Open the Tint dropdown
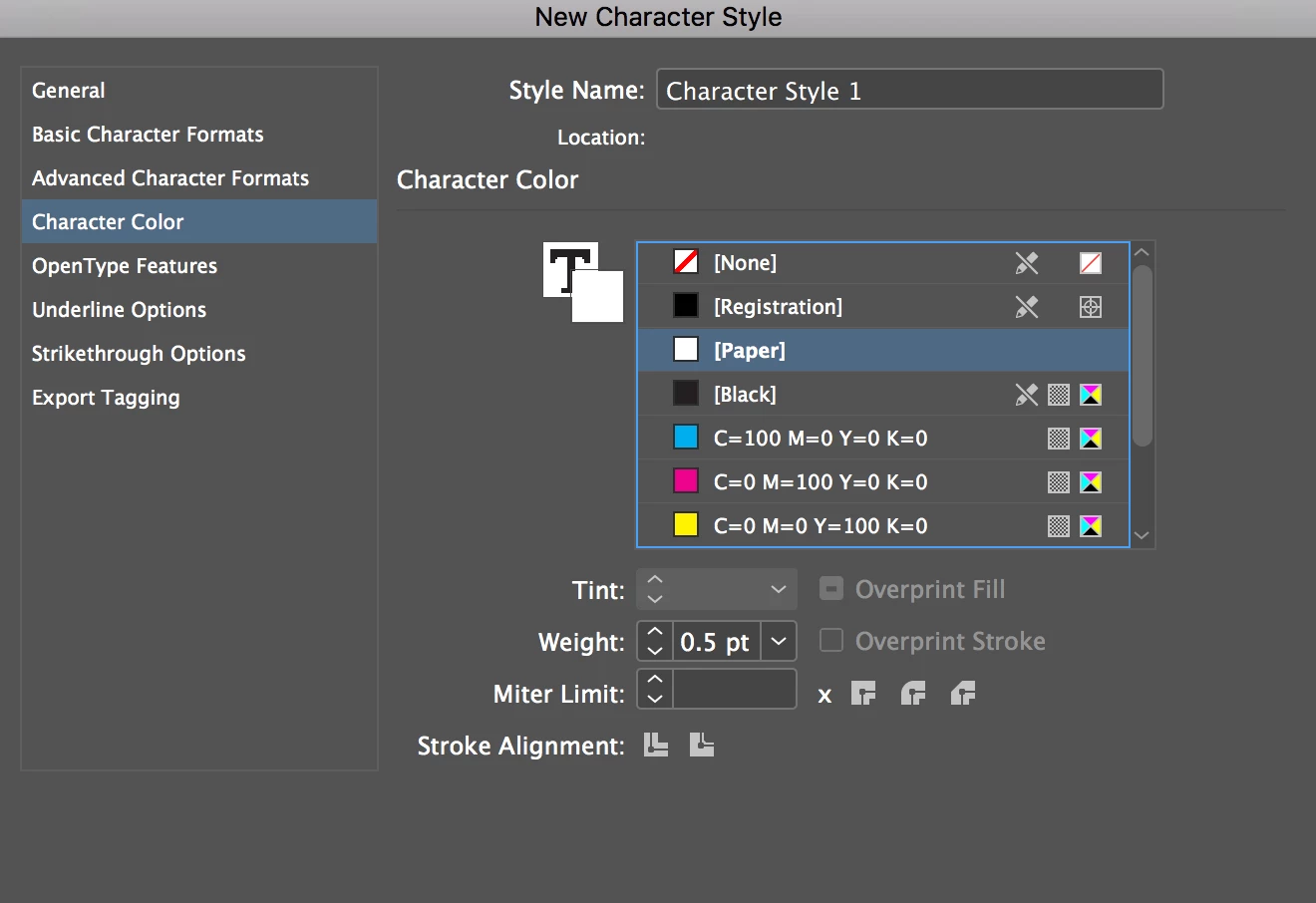Image resolution: width=1316 pixels, height=903 pixels. [x=779, y=589]
